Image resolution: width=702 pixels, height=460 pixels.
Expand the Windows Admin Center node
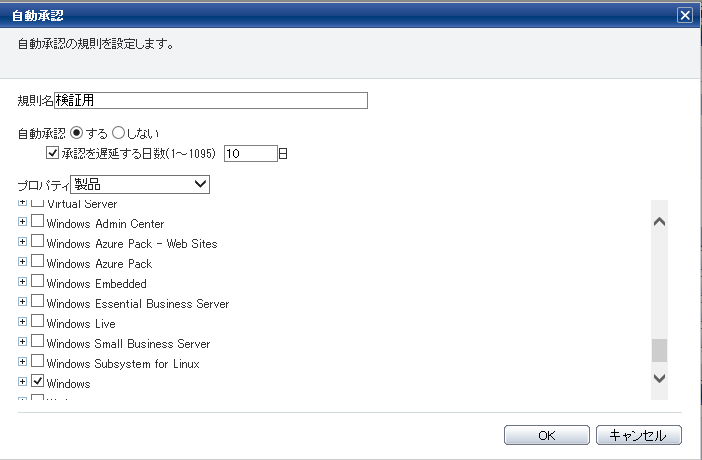(x=23, y=223)
